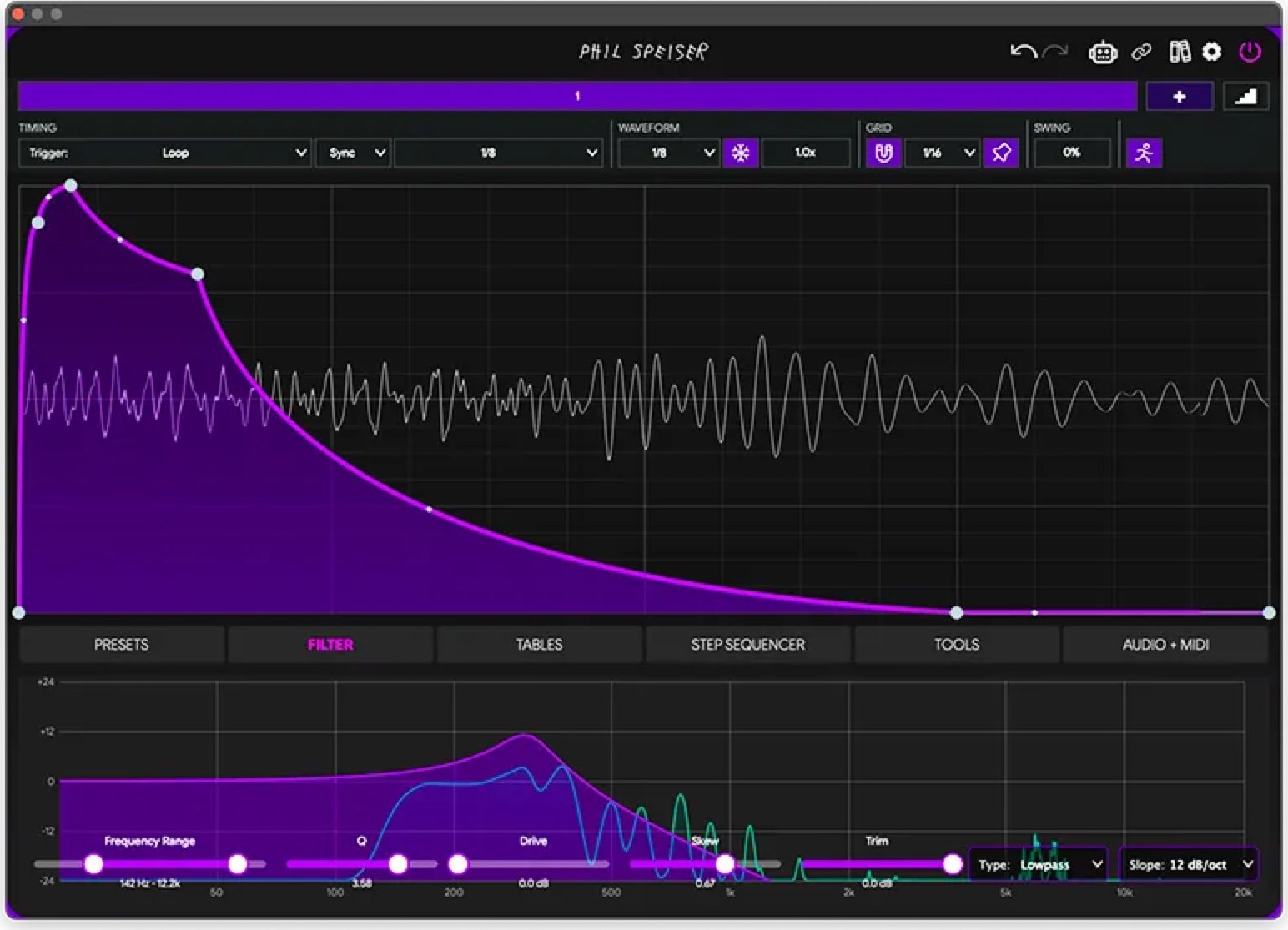Open the Slope 12 dB/oct dropdown
Image resolution: width=1288 pixels, height=930 pixels.
point(1189,865)
